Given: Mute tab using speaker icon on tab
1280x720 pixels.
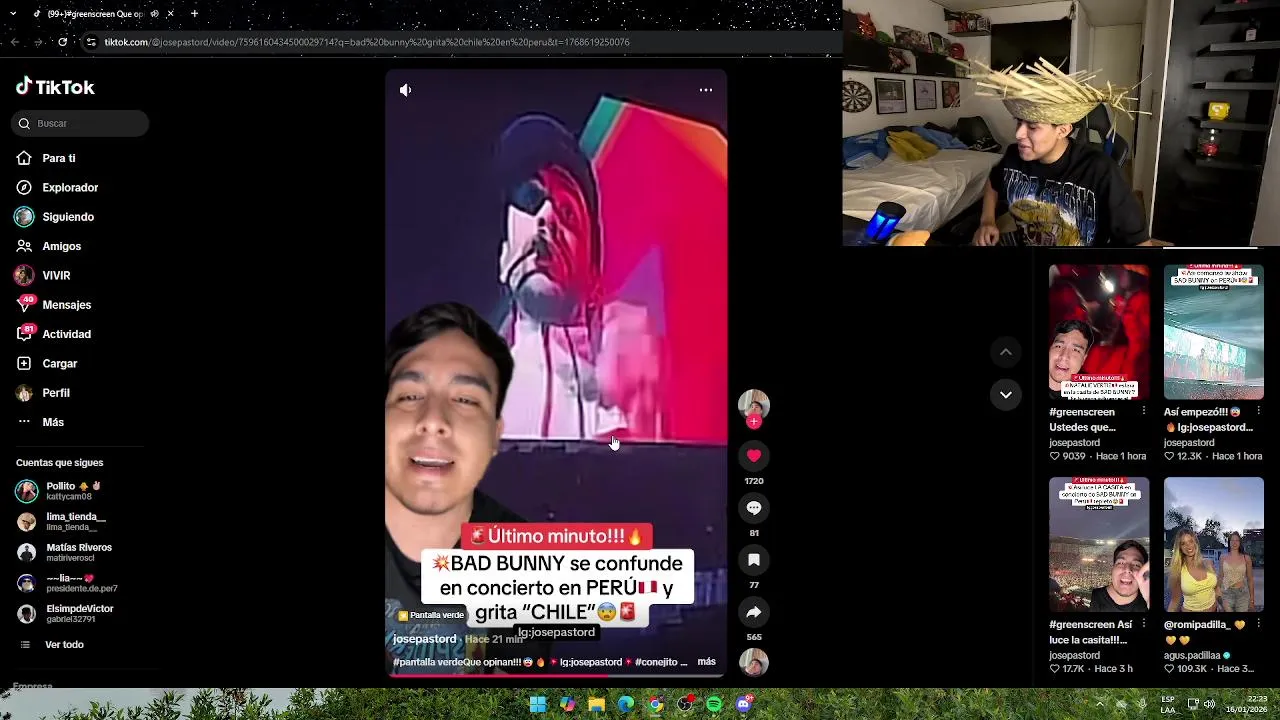Looking at the screenshot, I should [x=154, y=14].
